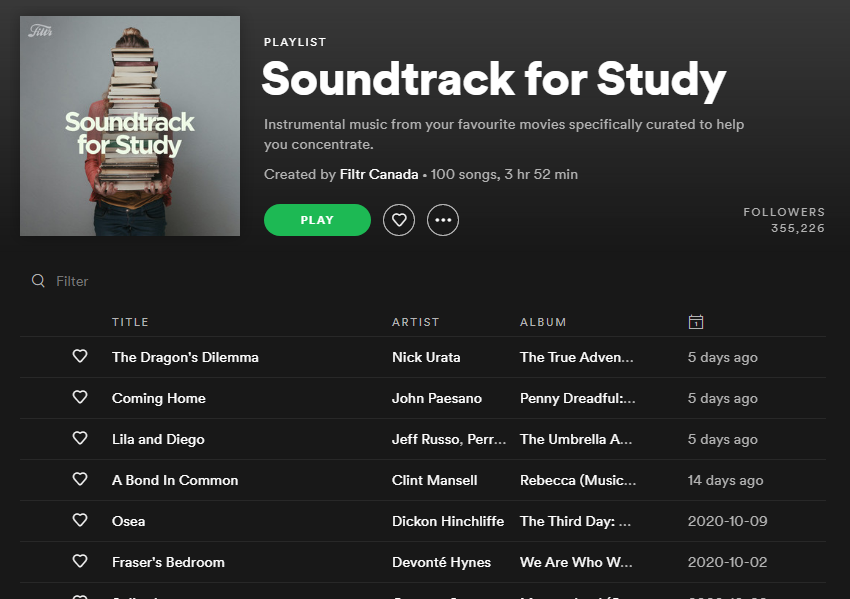Click the Filtr logo on the playlist cover

tap(40, 30)
